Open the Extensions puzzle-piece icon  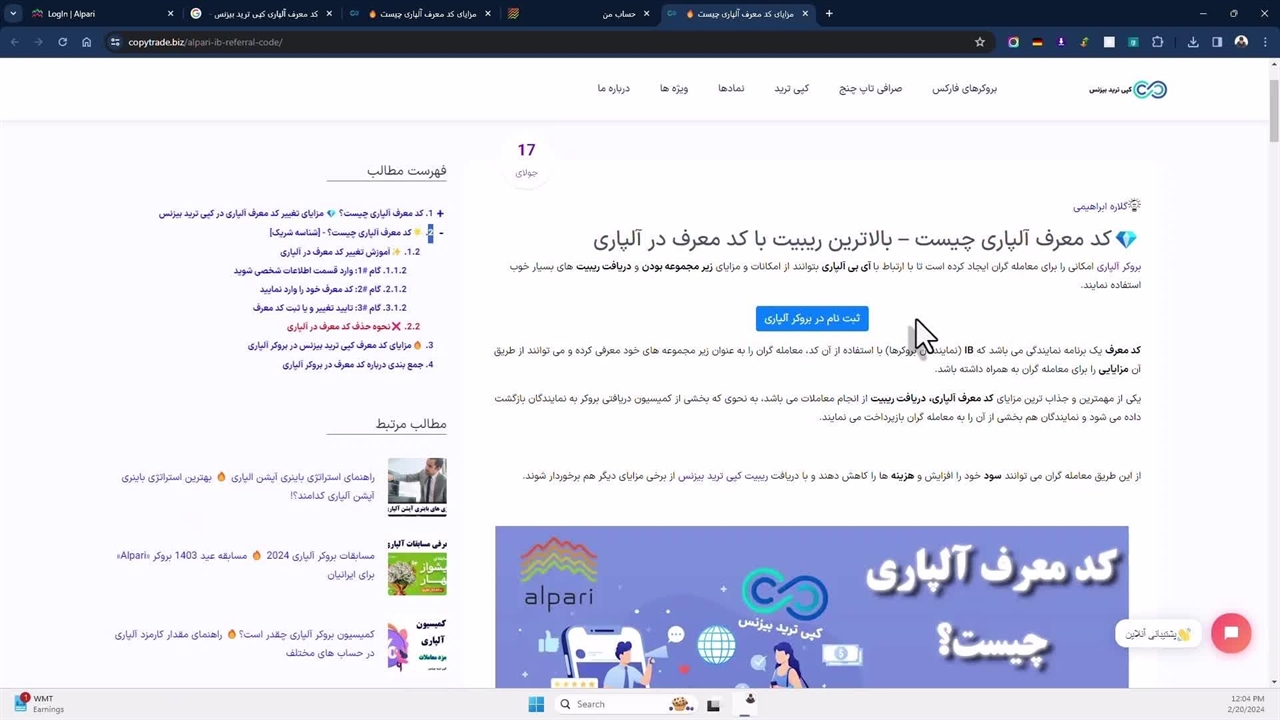click(x=1158, y=42)
